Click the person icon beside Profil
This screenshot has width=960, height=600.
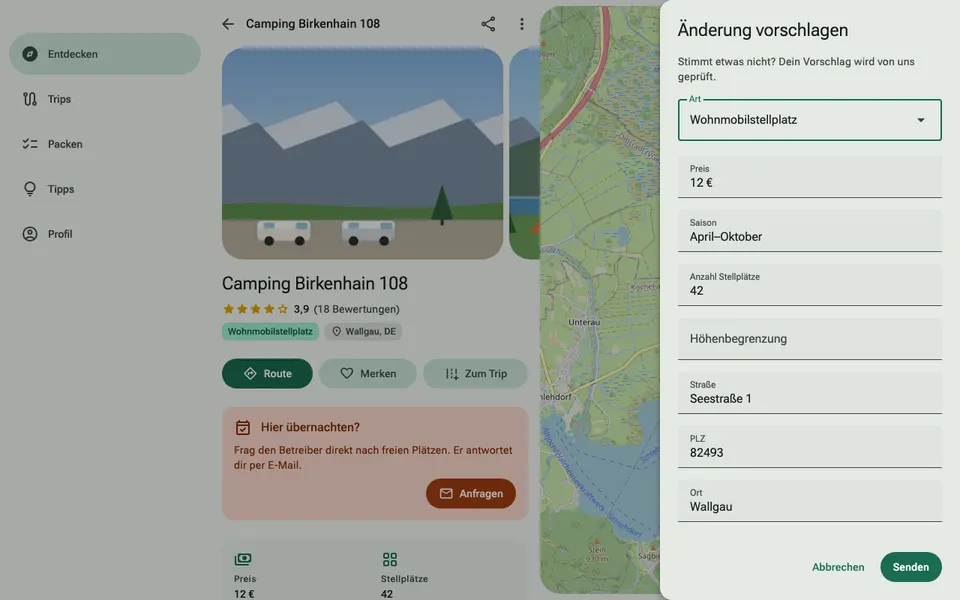(30, 234)
